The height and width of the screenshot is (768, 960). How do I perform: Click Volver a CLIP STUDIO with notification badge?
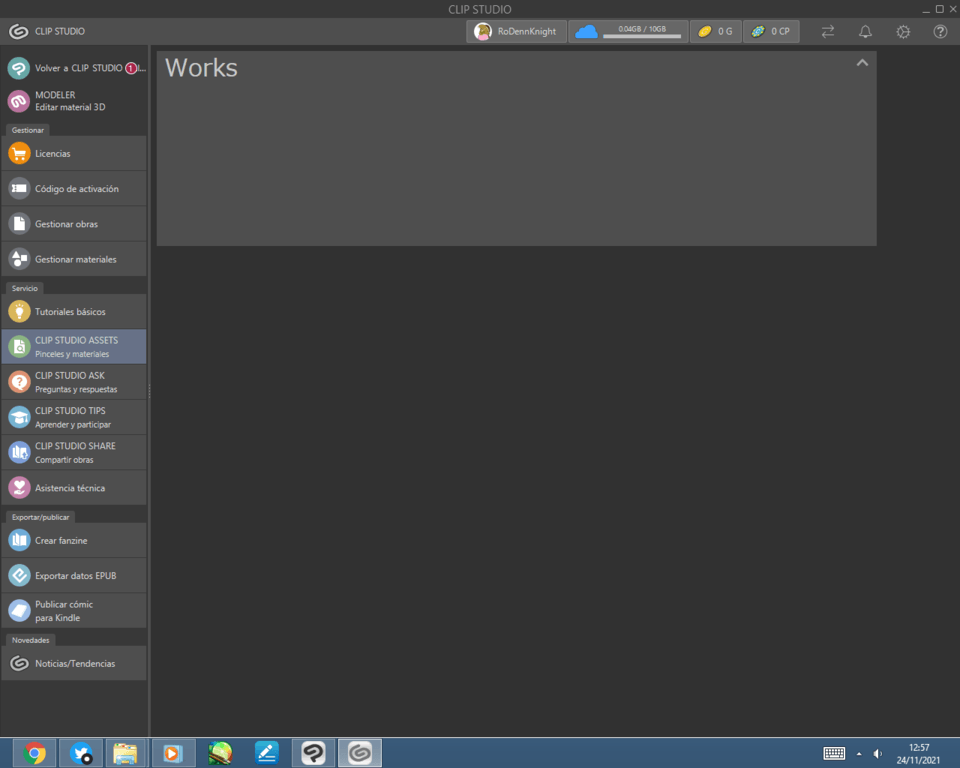[74, 68]
